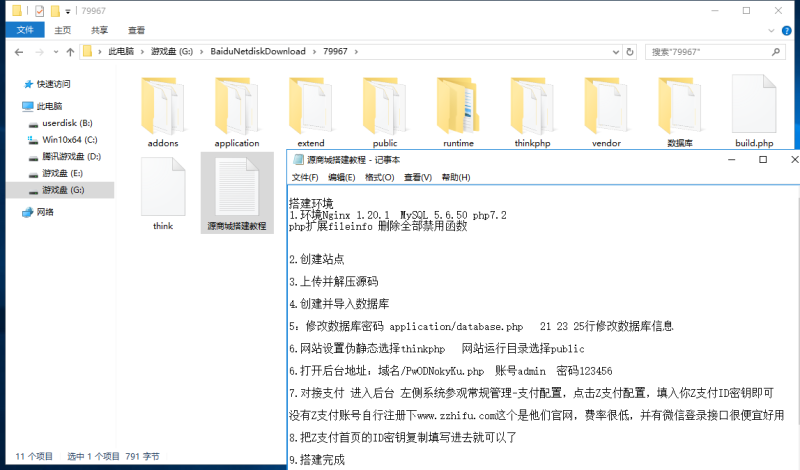Click new folder quick access icon
The width and height of the screenshot is (800, 470).
point(55,11)
